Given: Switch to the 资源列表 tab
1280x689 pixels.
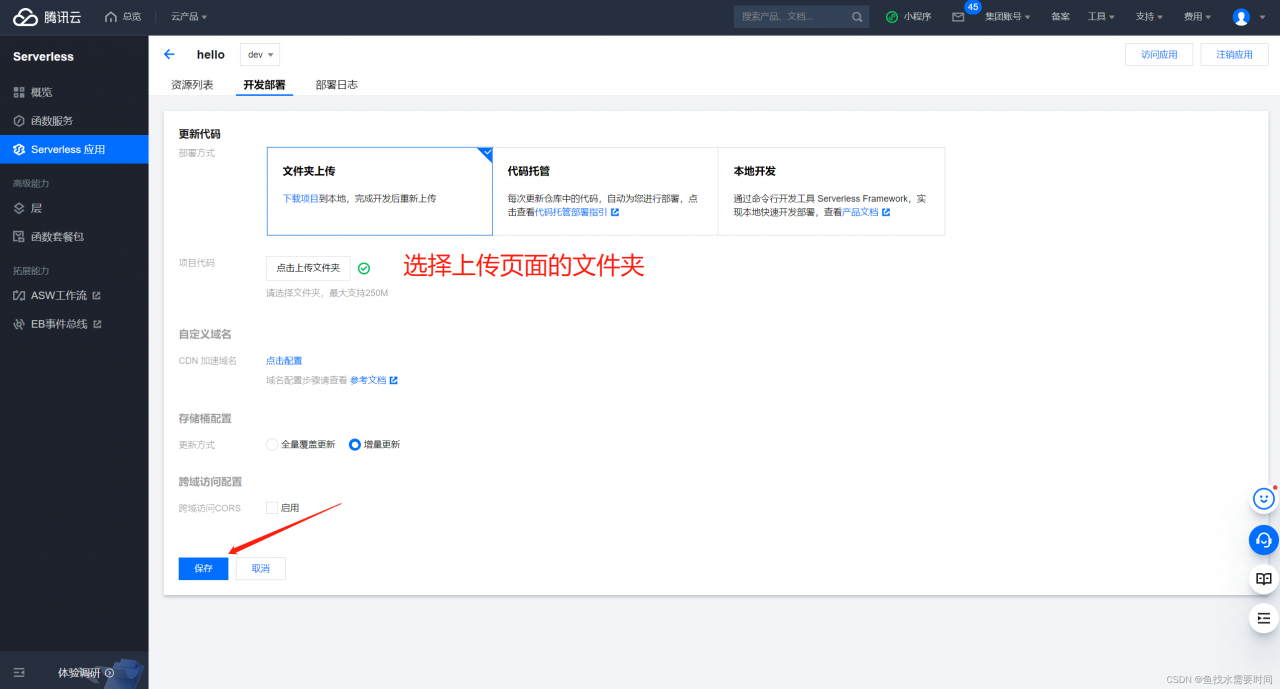Looking at the screenshot, I should pos(190,85).
